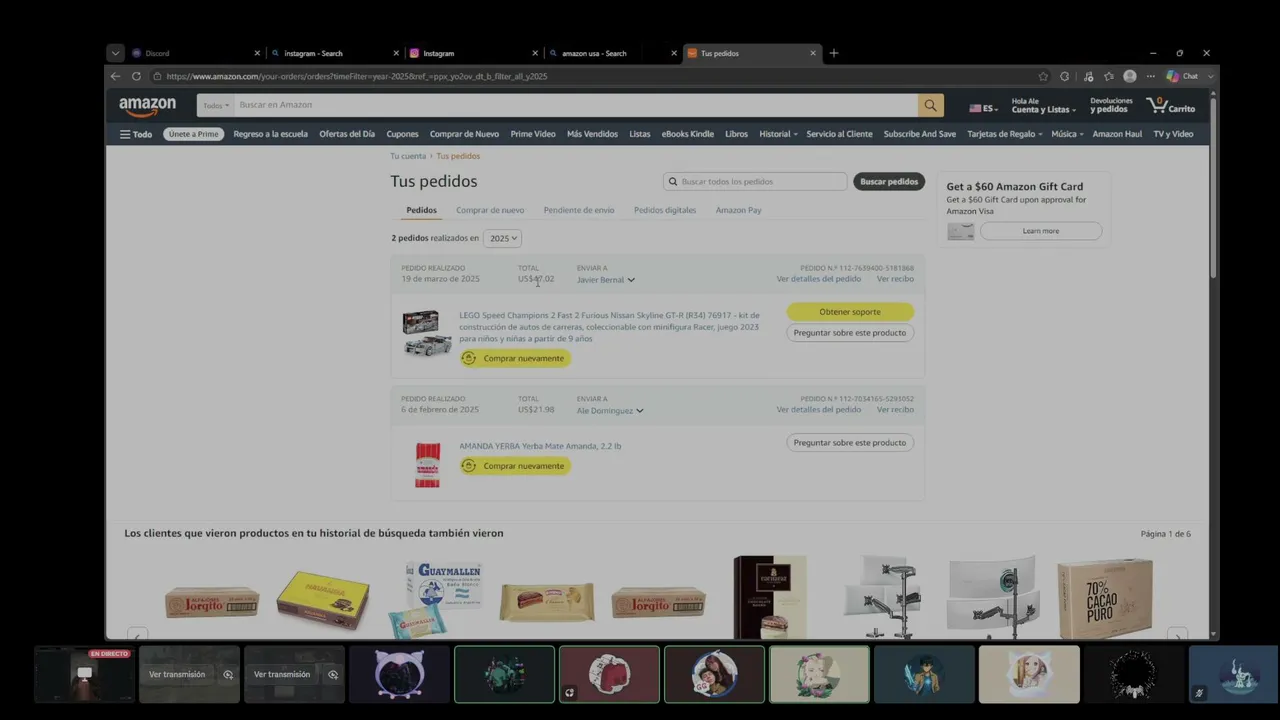
Task: Click the Amazon search magnifier button
Action: coord(931,105)
